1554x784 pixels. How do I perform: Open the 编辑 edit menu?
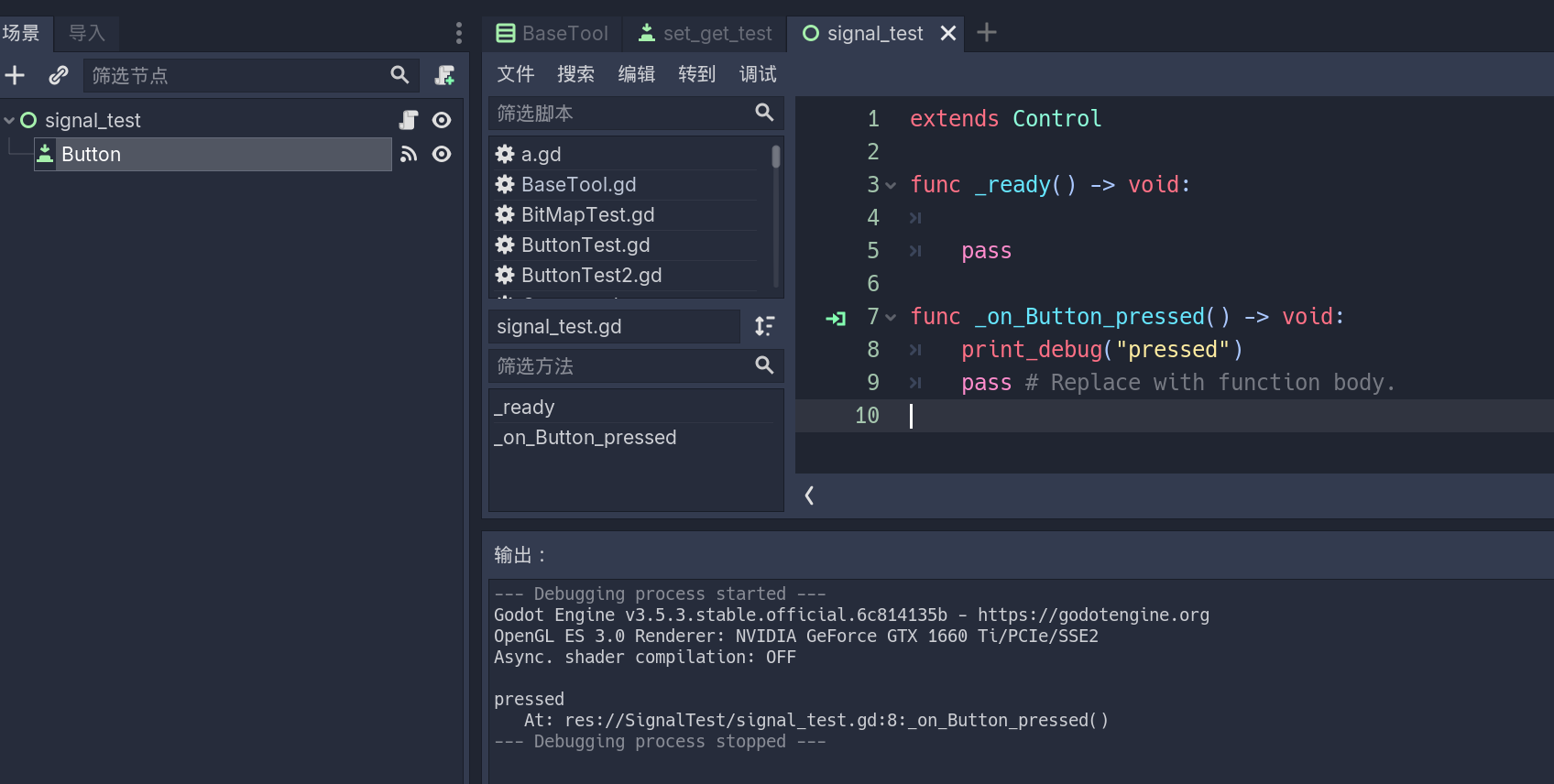point(636,74)
